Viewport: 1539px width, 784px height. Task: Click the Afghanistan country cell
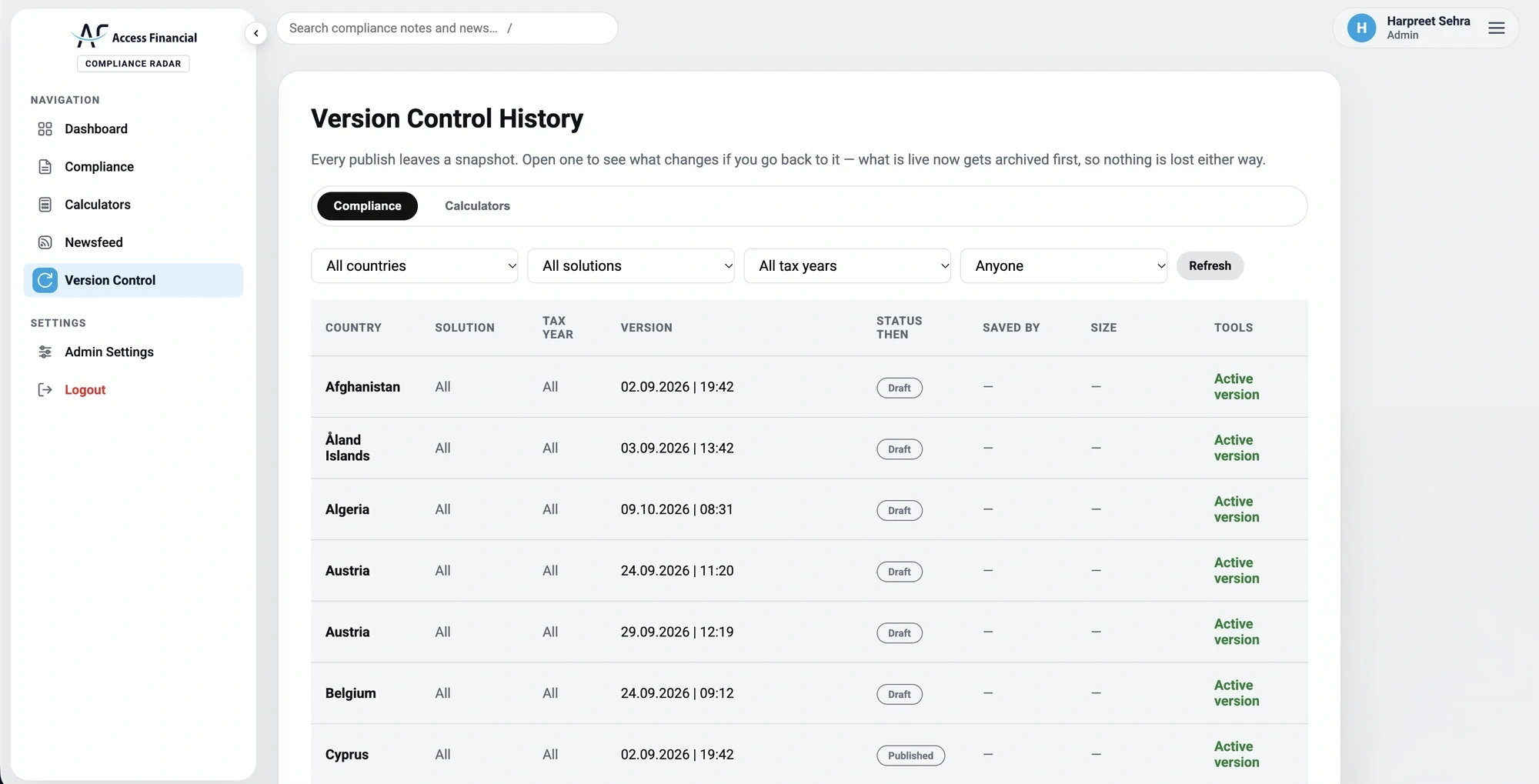(x=362, y=386)
